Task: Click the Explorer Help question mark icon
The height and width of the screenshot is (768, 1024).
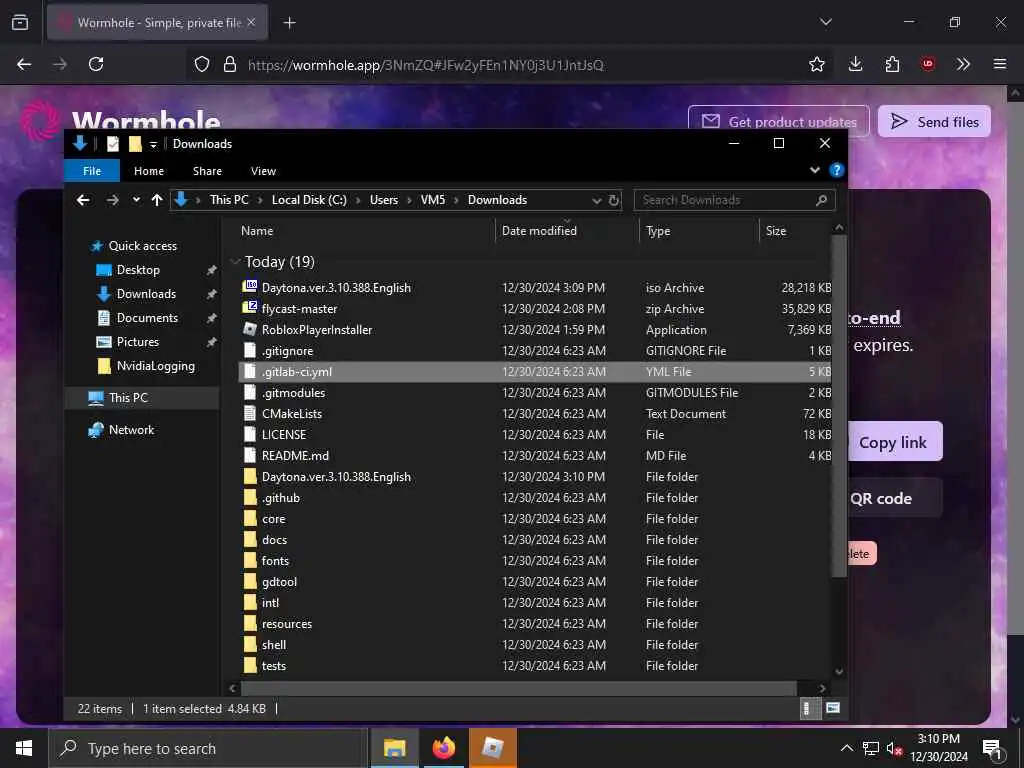Action: pyautogui.click(x=837, y=170)
